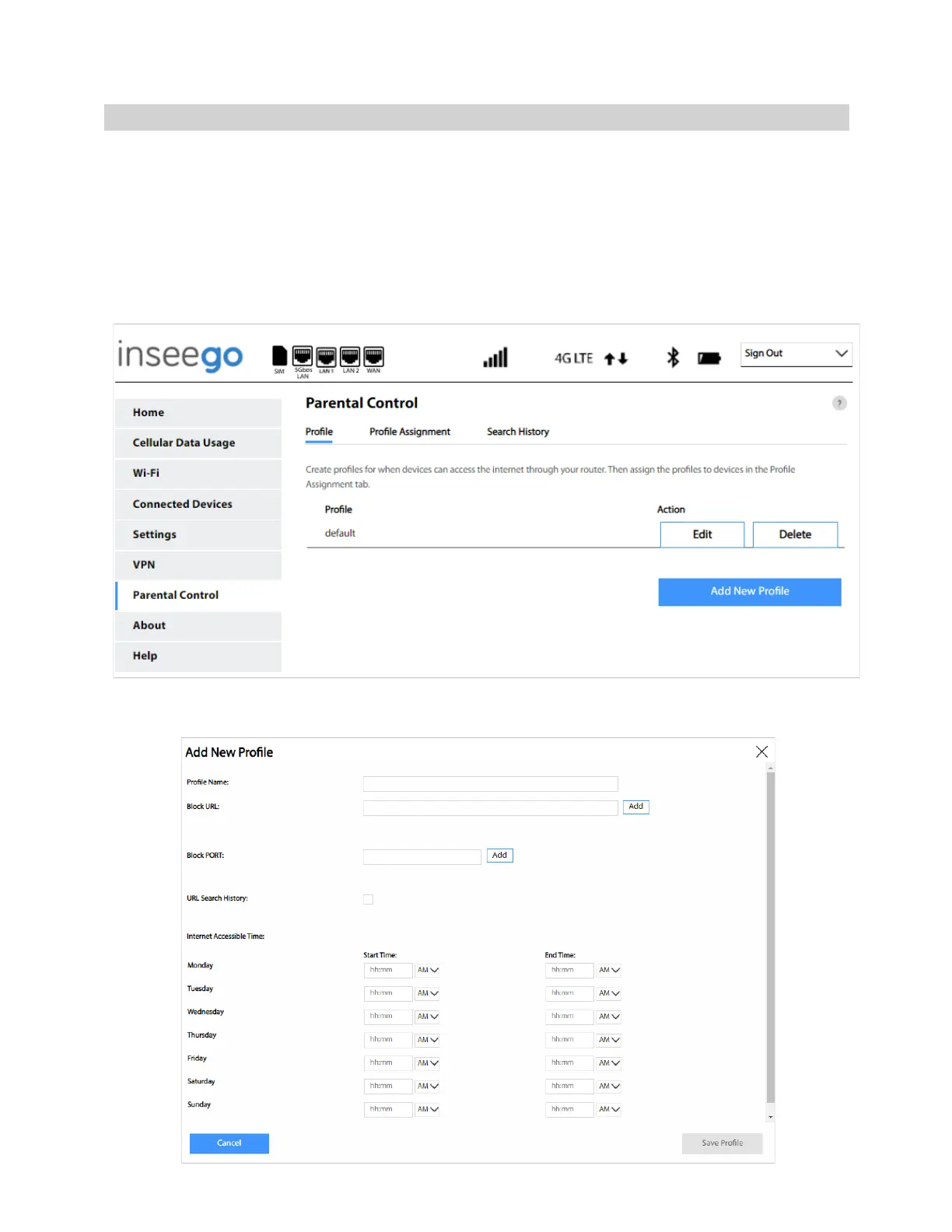Switch to the Search History tab

[x=518, y=432]
